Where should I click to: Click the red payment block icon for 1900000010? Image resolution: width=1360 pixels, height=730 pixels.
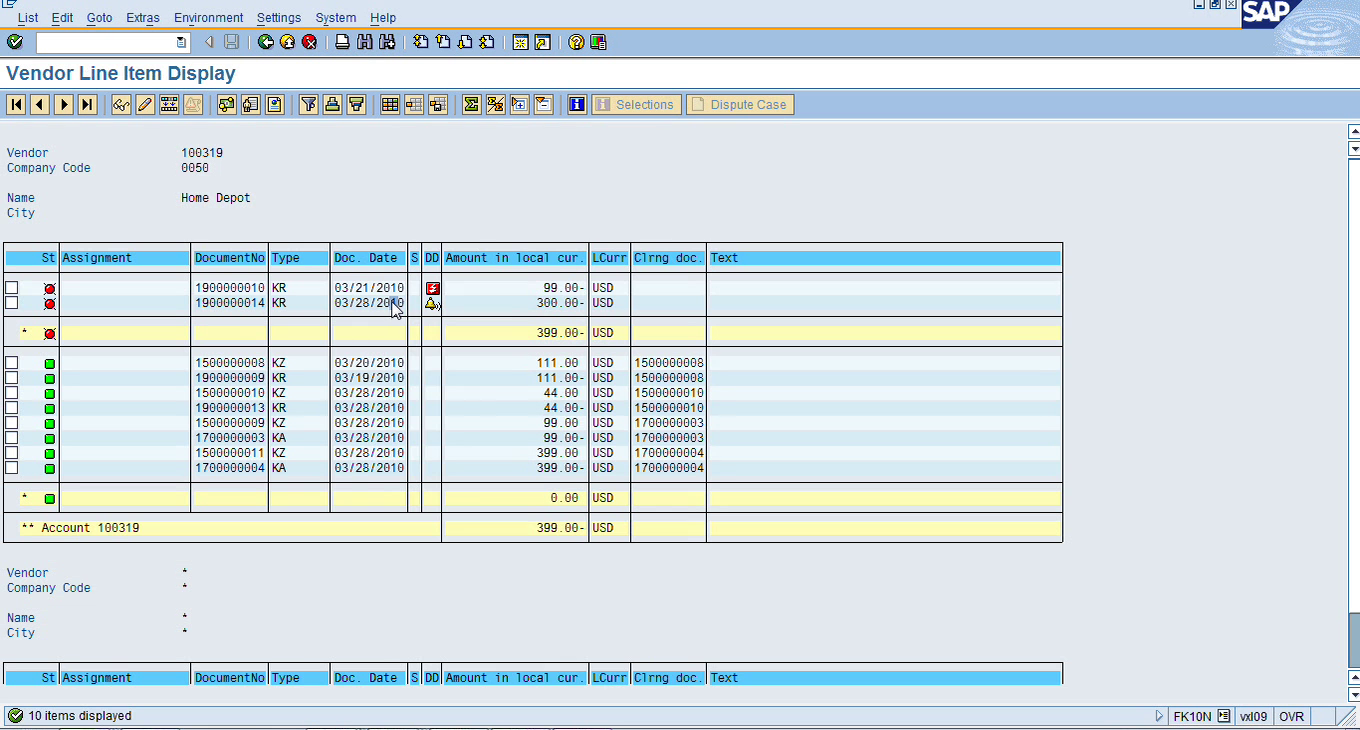(x=432, y=288)
